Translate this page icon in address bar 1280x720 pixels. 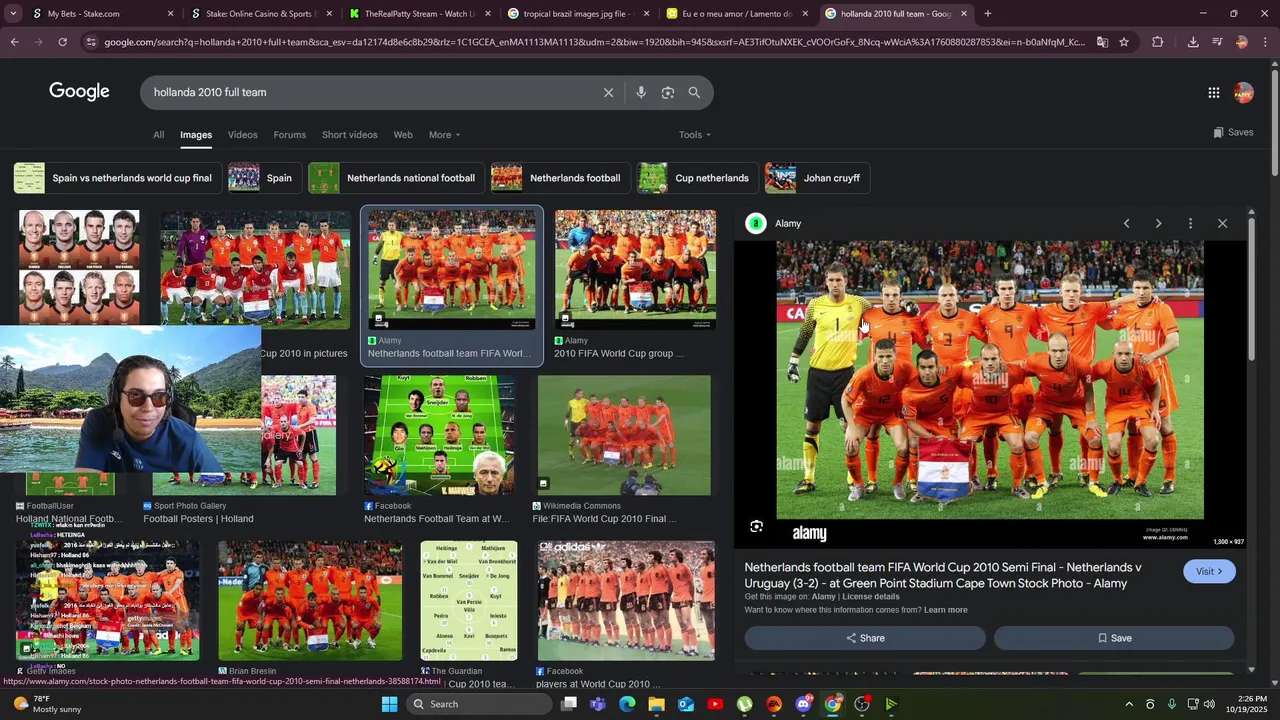[1102, 42]
